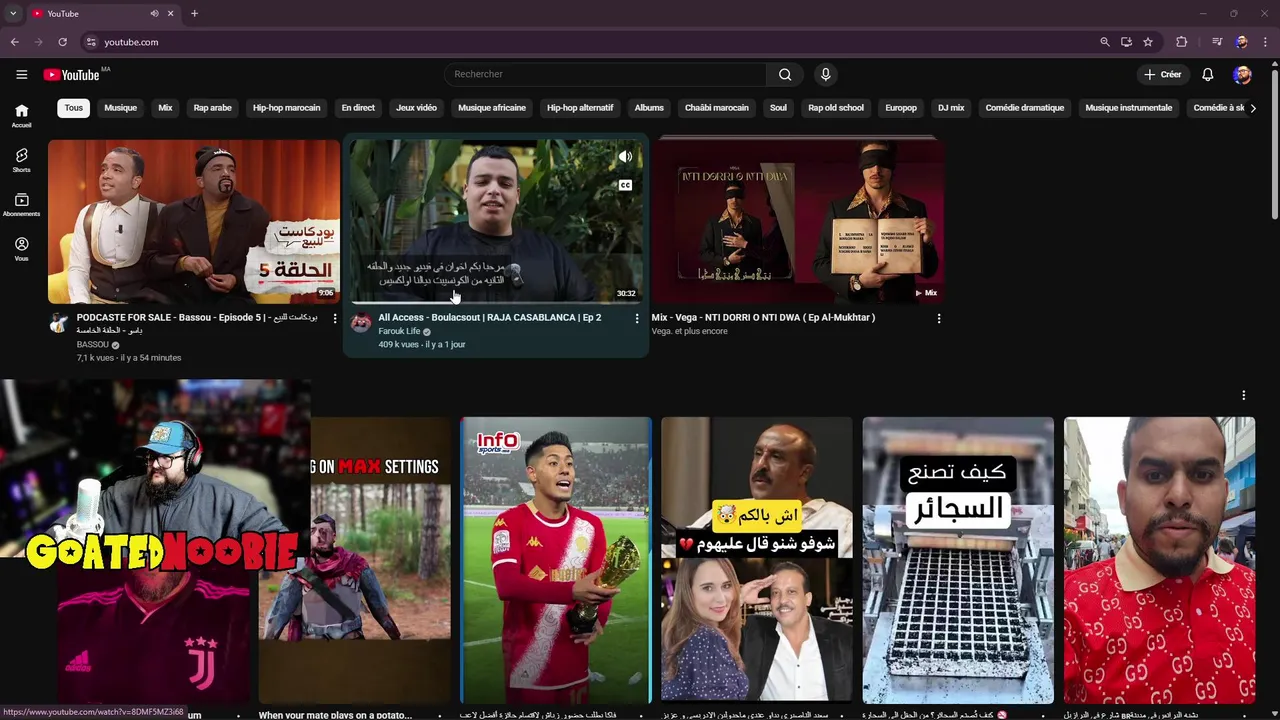Viewport: 1280px width, 720px height.
Task: Open the couple photo Short thumbnail
Action: tap(757, 560)
